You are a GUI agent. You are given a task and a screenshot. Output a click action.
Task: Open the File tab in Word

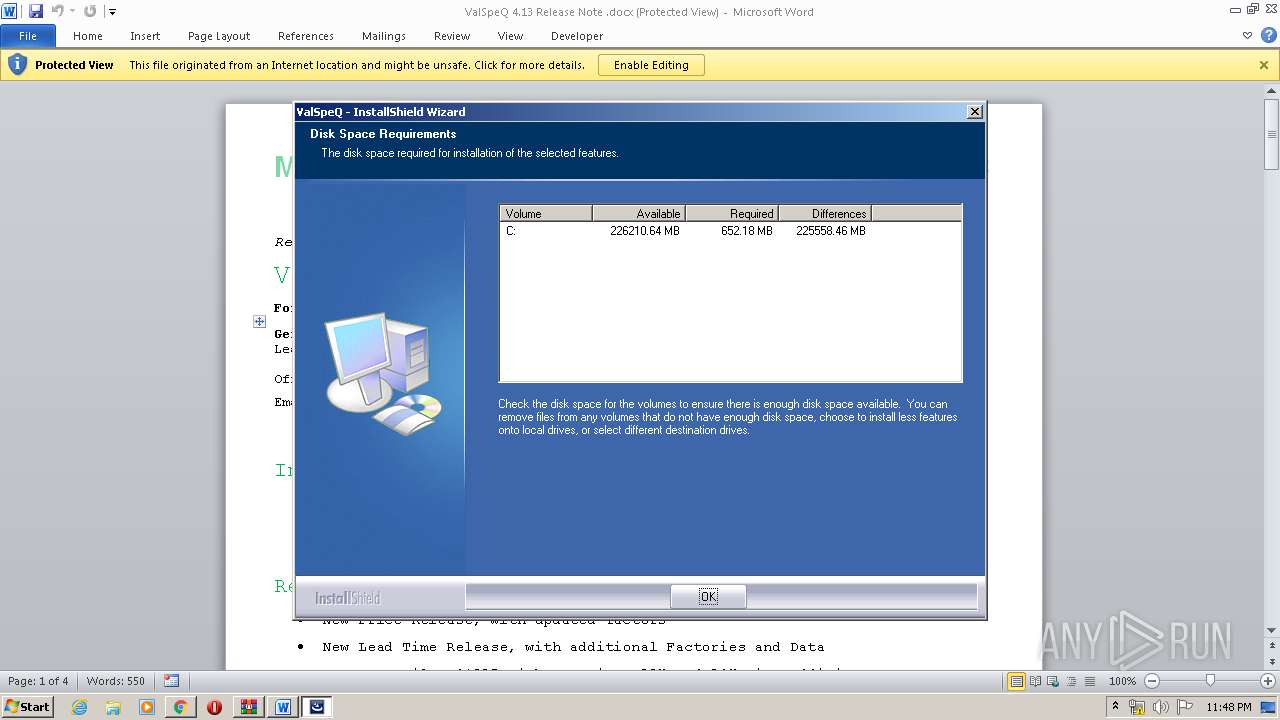click(x=28, y=36)
